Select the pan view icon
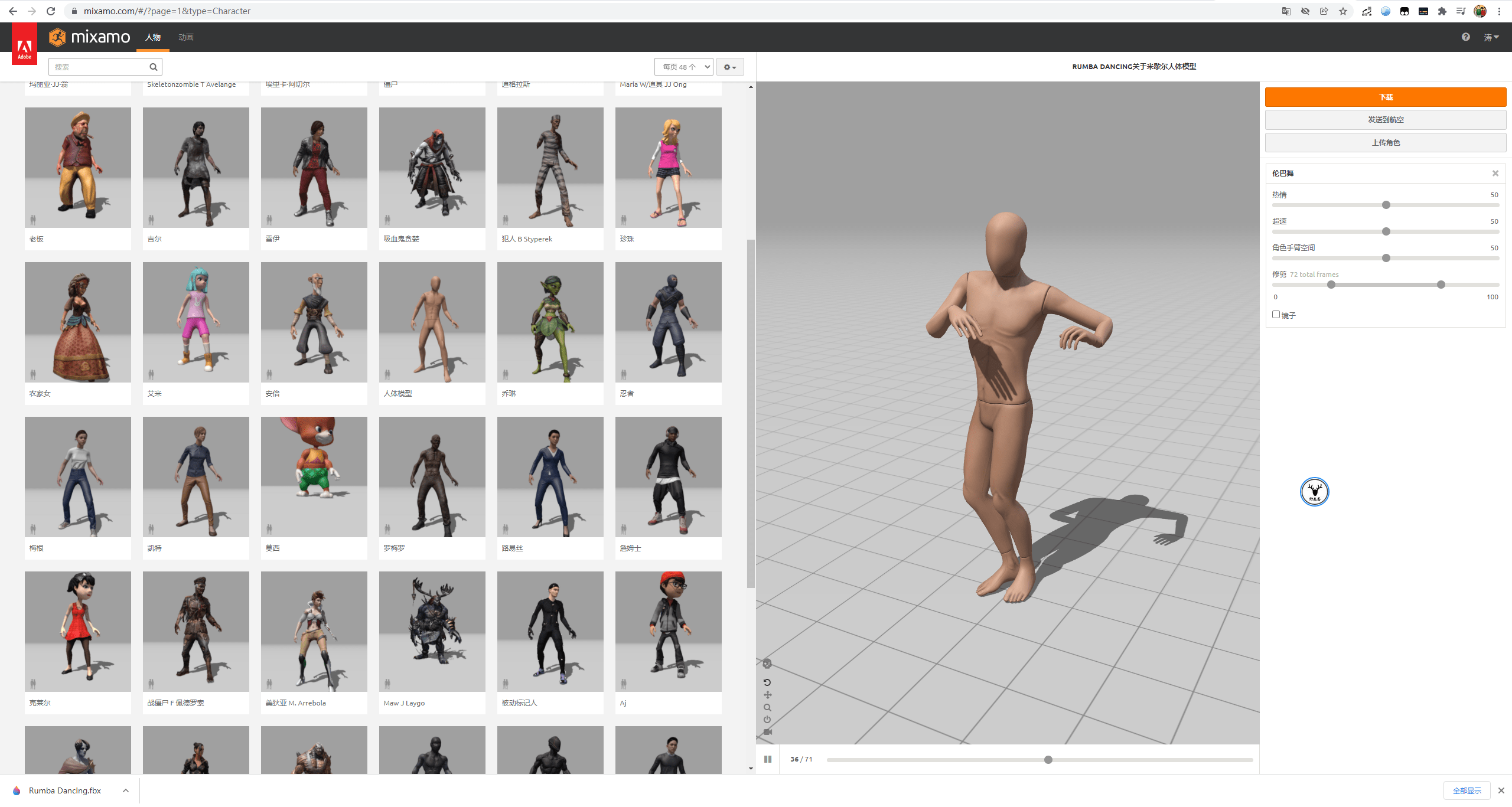 pos(767,695)
